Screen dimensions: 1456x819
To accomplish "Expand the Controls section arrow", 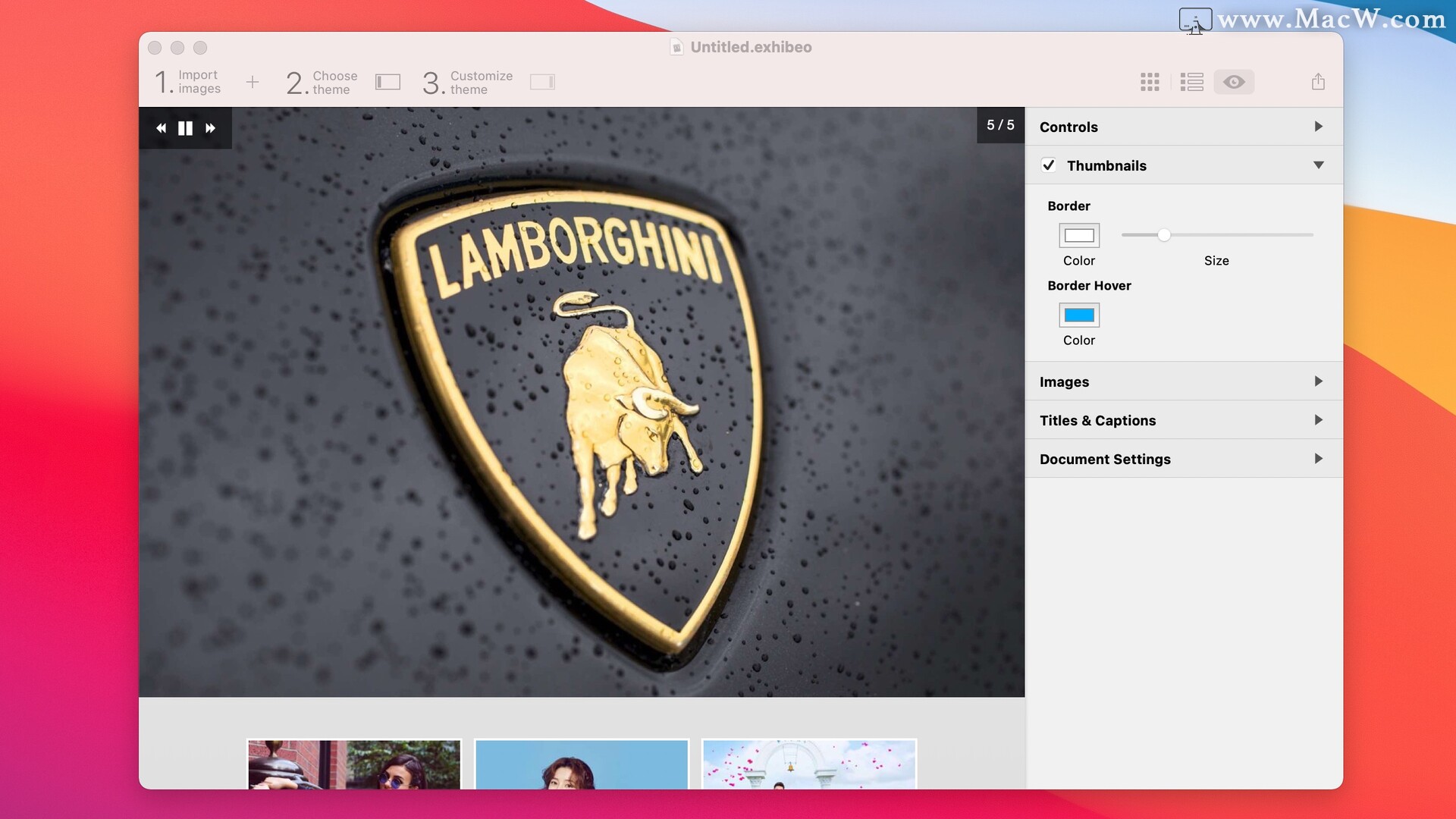I will pos(1319,127).
